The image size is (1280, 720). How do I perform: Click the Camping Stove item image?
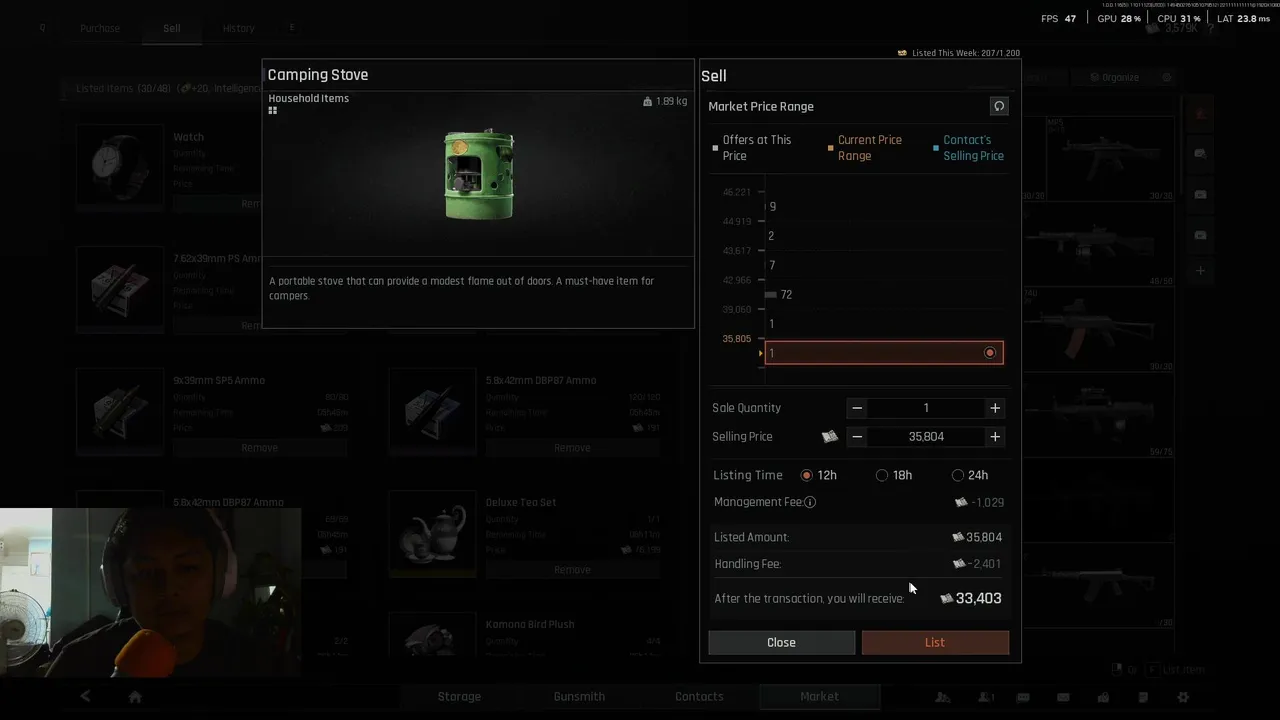click(479, 174)
